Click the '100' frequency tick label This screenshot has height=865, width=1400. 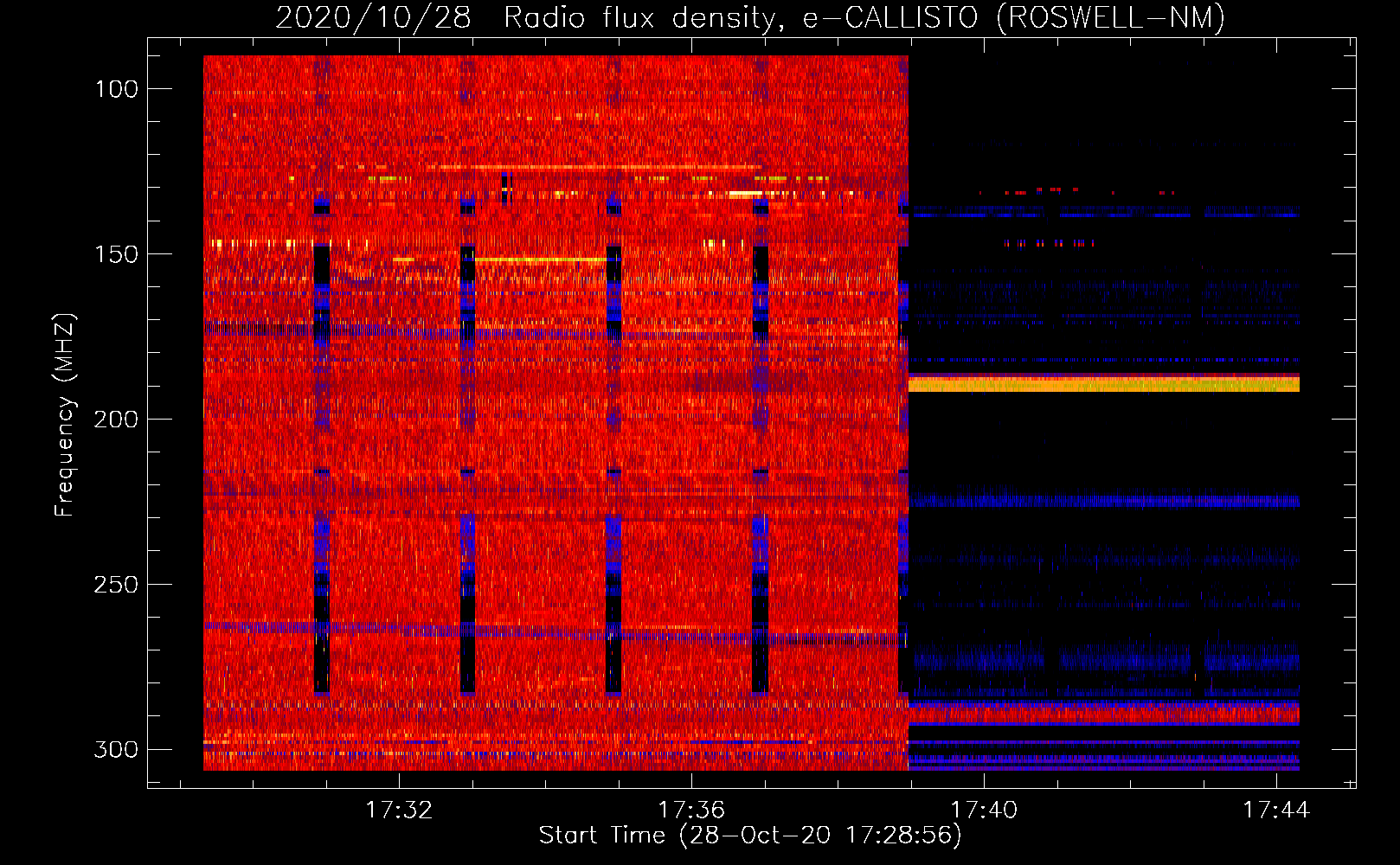point(117,89)
